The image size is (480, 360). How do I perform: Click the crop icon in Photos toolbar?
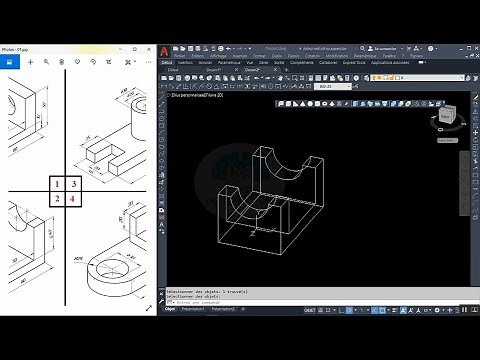[109, 62]
